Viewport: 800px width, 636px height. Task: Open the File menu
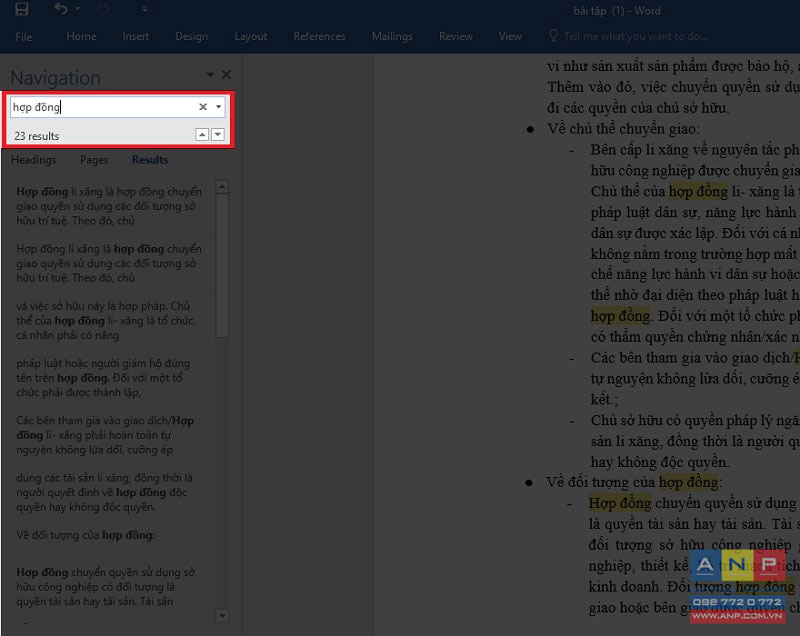(23, 37)
